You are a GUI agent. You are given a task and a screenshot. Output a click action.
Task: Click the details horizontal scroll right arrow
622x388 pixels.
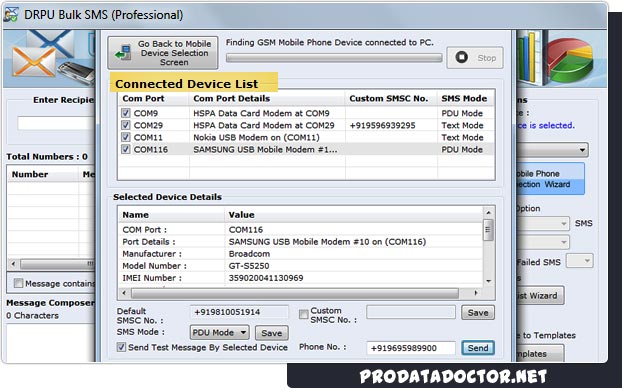click(x=476, y=293)
